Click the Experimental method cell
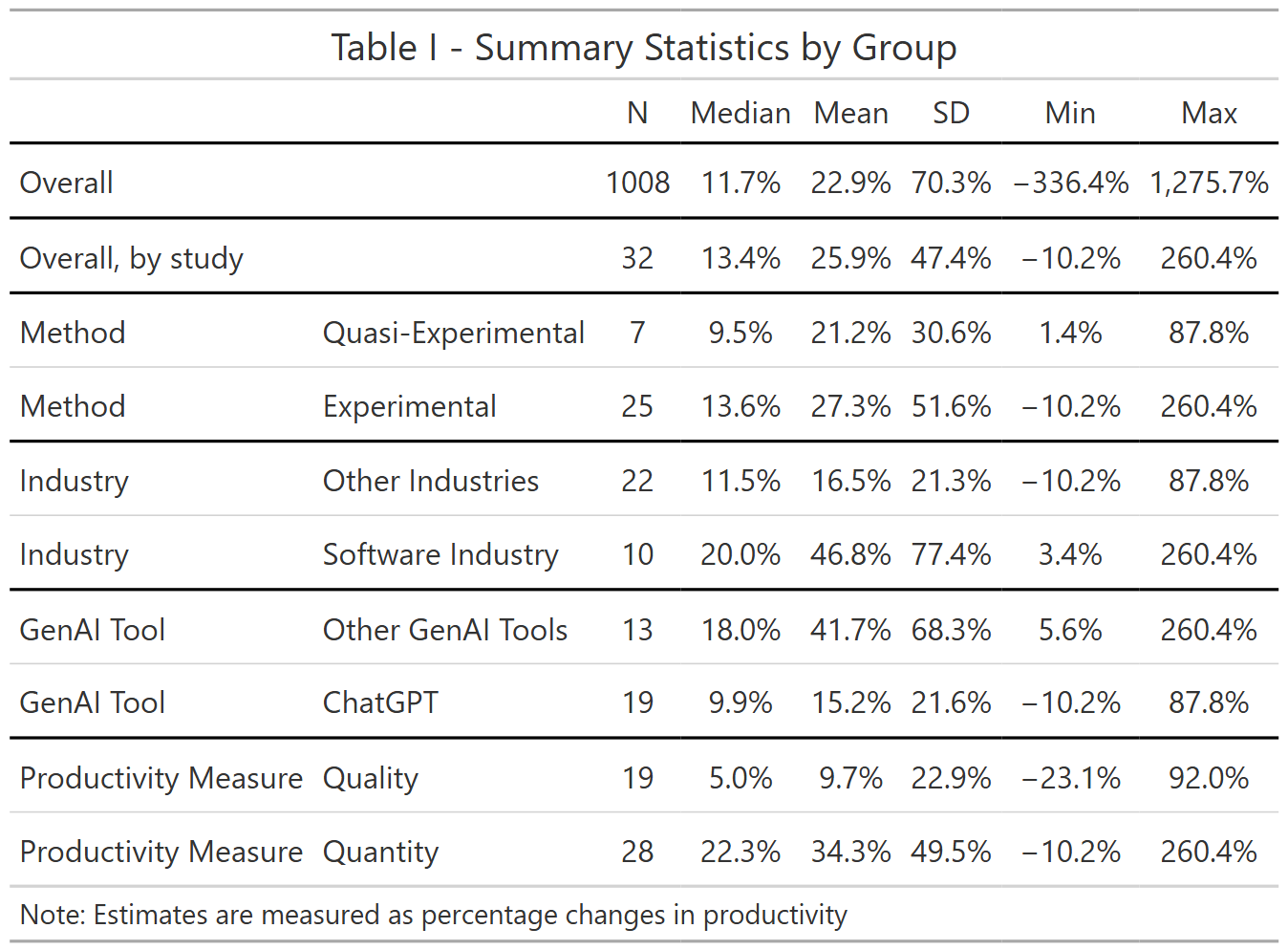The height and width of the screenshot is (950, 1288). [x=410, y=406]
